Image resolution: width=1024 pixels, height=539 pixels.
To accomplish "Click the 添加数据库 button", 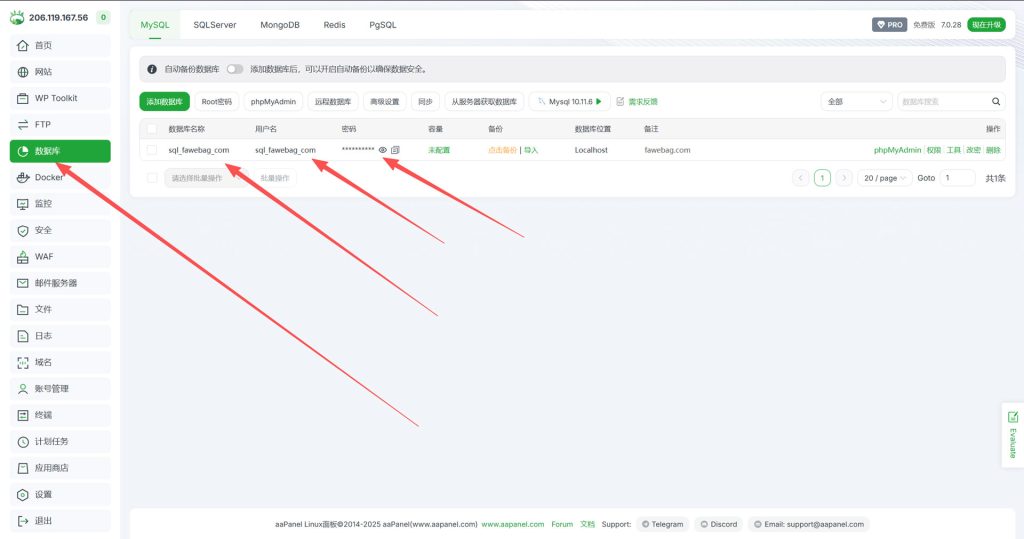I will click(x=164, y=102).
